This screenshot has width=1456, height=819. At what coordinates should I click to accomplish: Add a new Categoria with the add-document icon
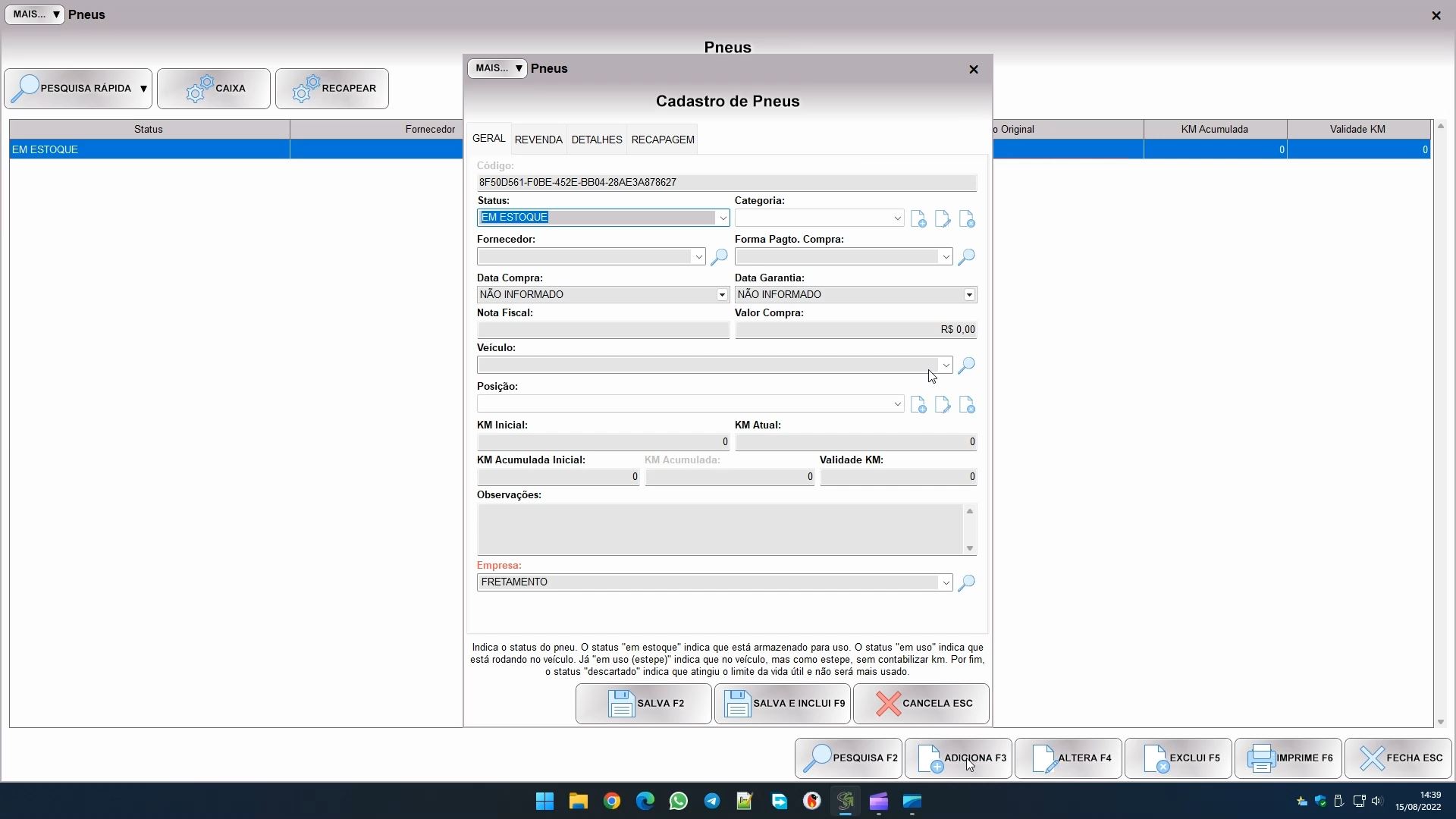[918, 219]
